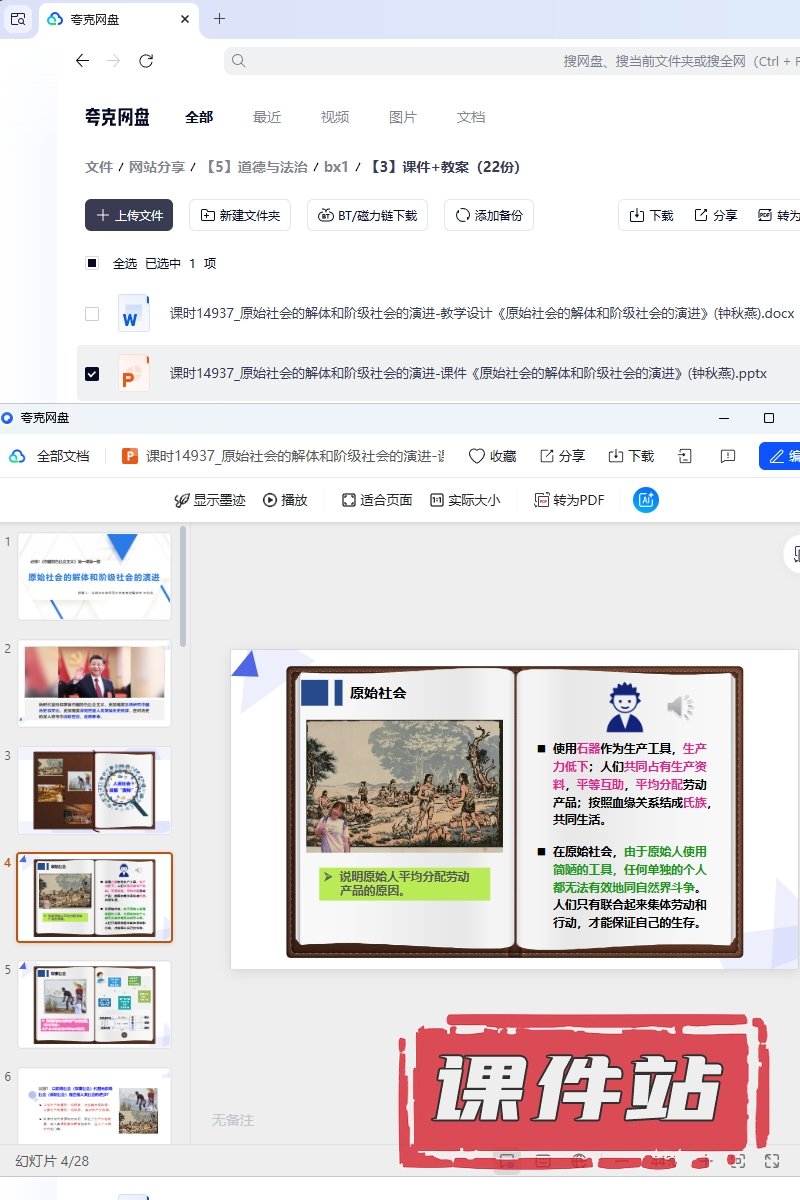Check the box beside the .docx file
This screenshot has height=1200, width=800.
92,313
